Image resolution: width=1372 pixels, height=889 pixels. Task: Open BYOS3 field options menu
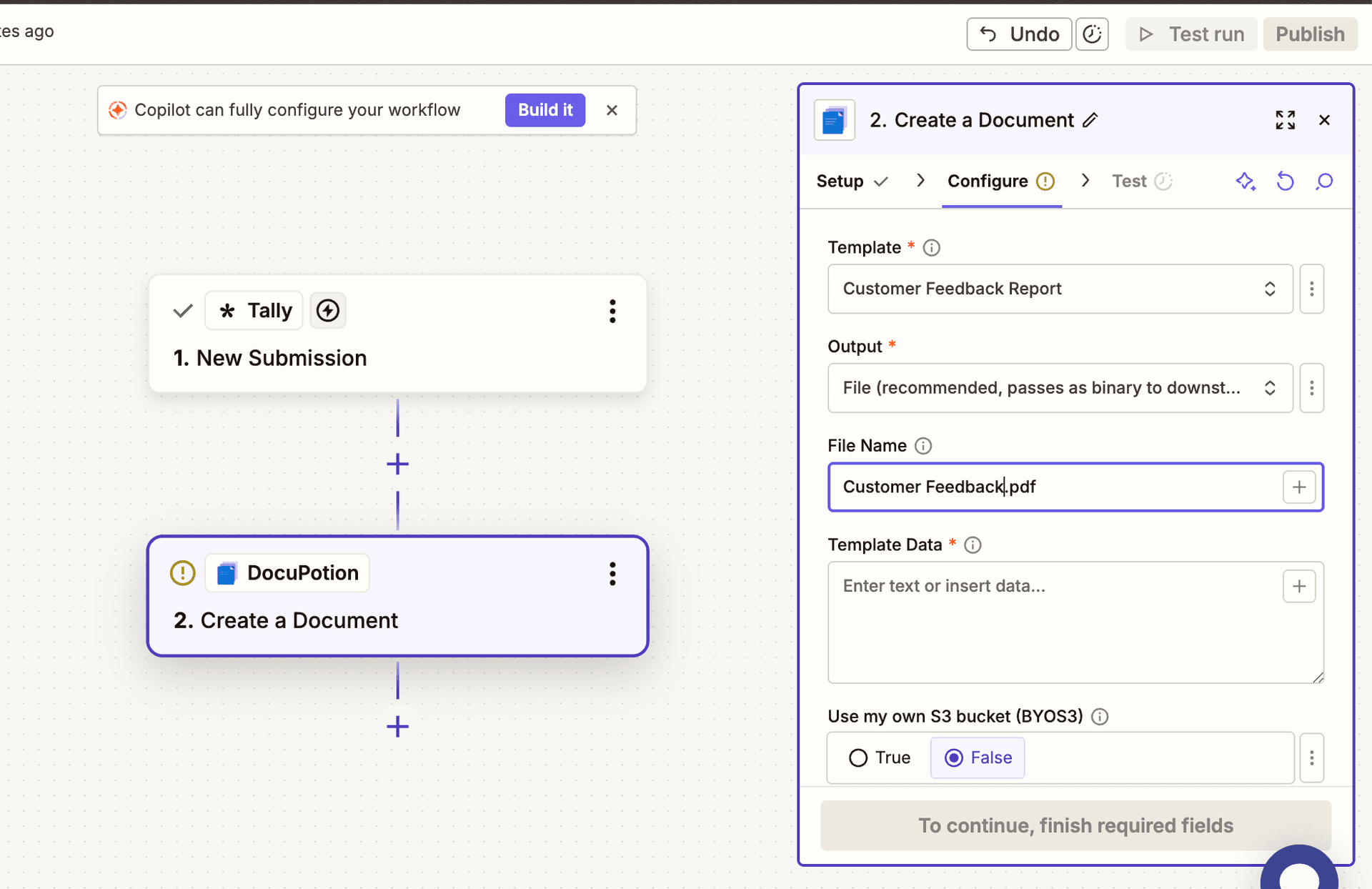point(1311,758)
